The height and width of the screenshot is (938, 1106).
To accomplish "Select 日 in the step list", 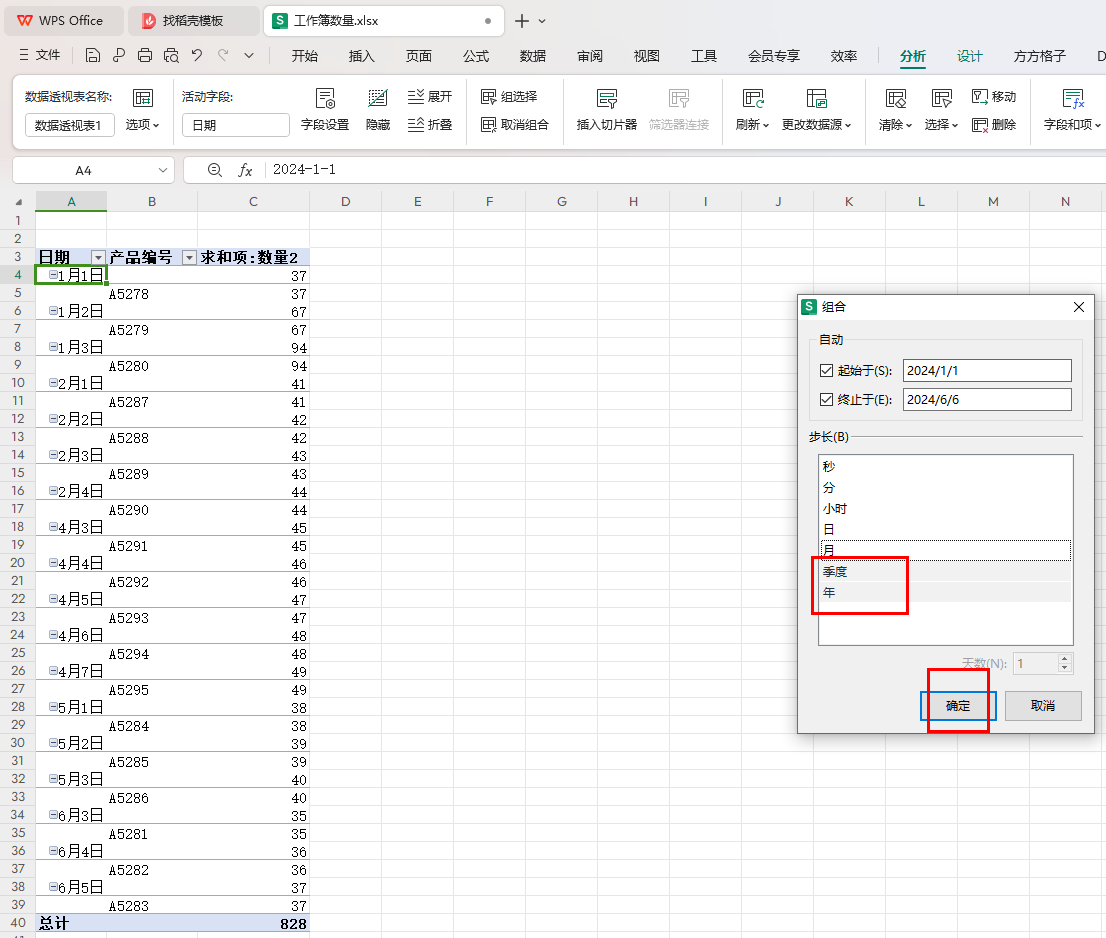I will [945, 529].
